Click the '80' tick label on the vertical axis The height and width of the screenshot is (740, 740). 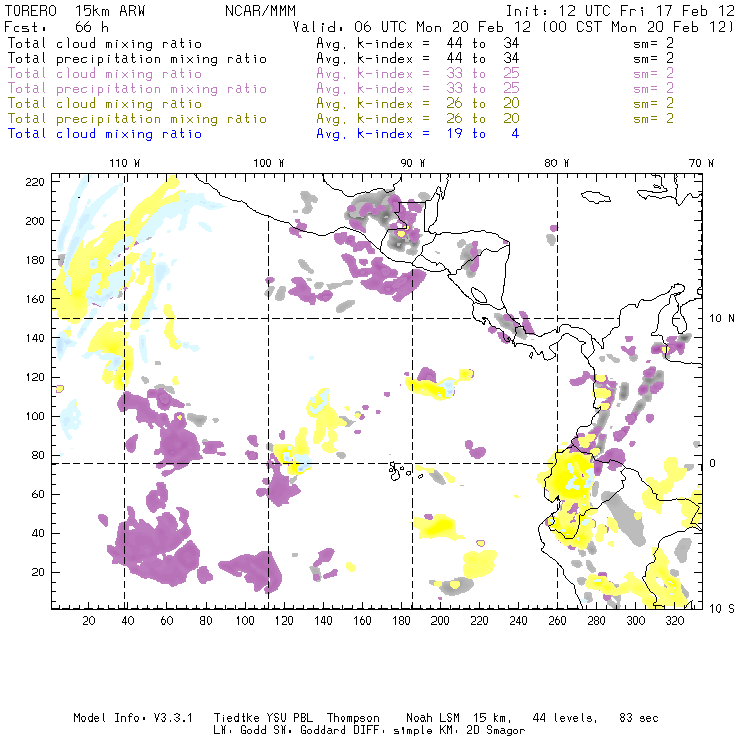coord(38,455)
